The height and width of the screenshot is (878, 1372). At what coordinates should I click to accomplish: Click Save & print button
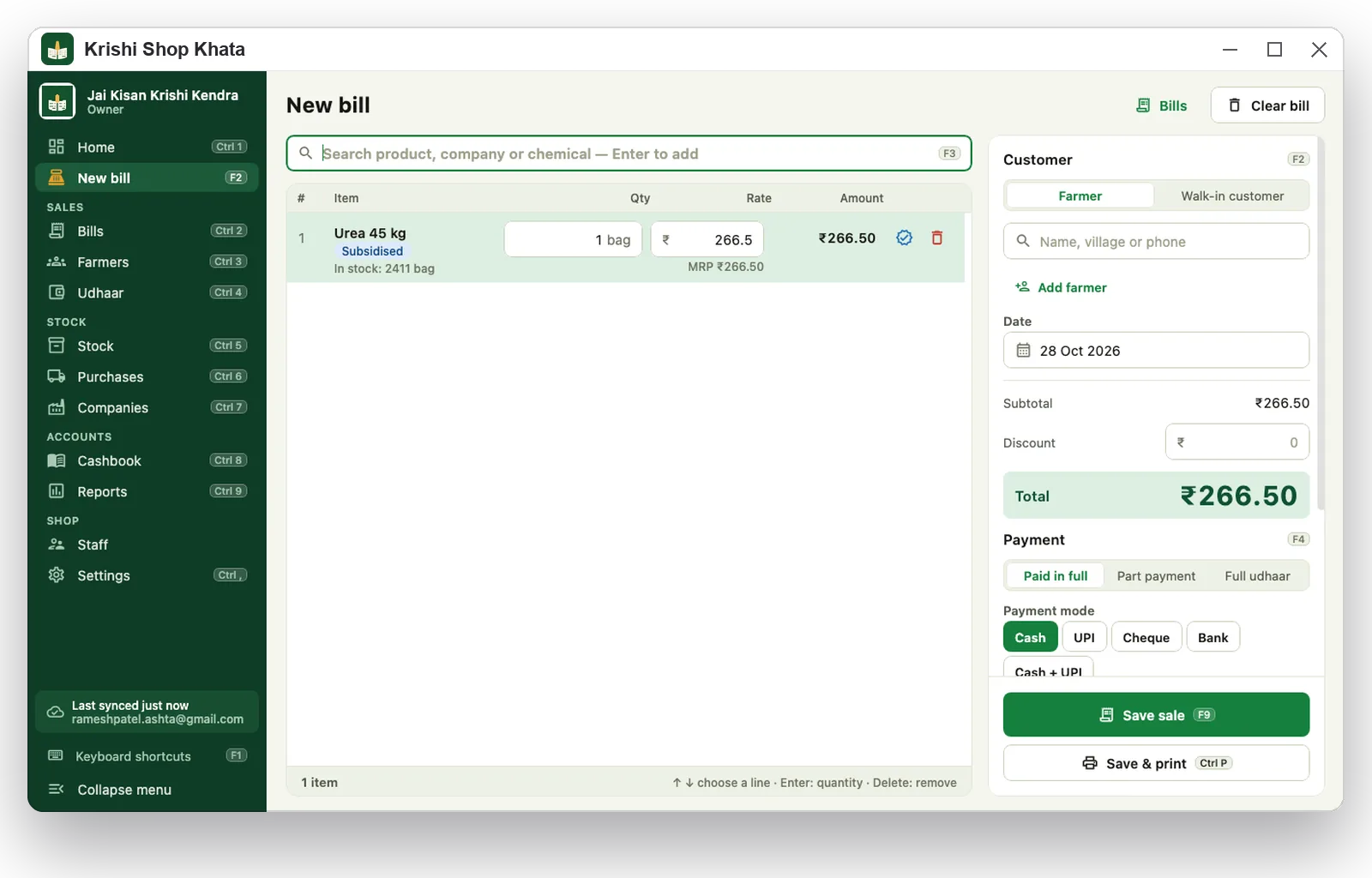click(1156, 763)
